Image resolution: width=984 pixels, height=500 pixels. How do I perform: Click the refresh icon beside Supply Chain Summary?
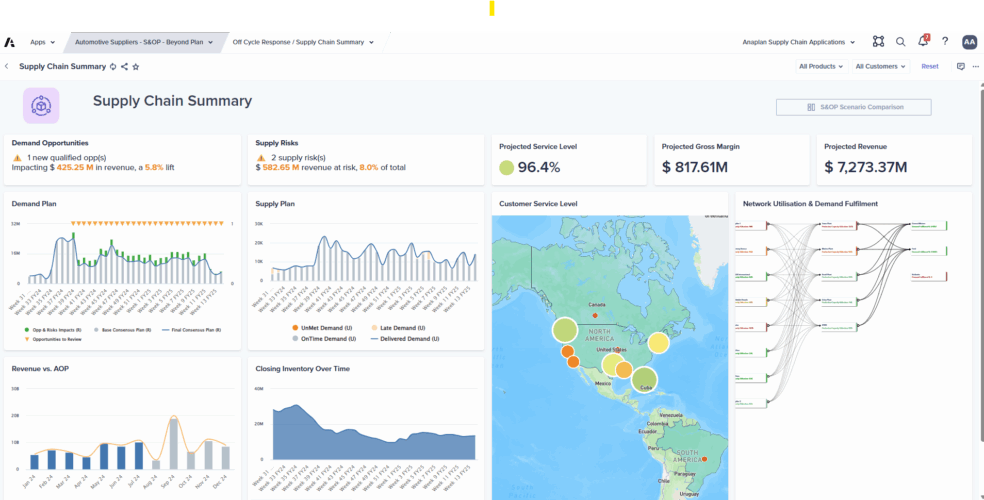tap(113, 66)
